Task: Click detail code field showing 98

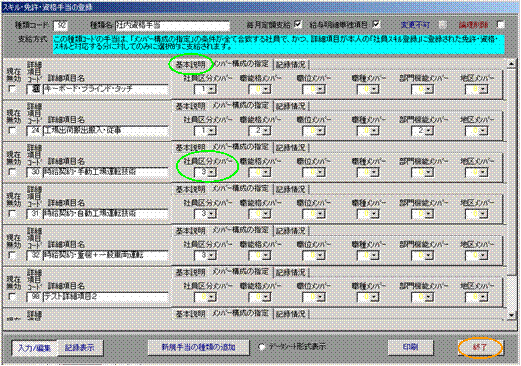Action: click(x=34, y=297)
